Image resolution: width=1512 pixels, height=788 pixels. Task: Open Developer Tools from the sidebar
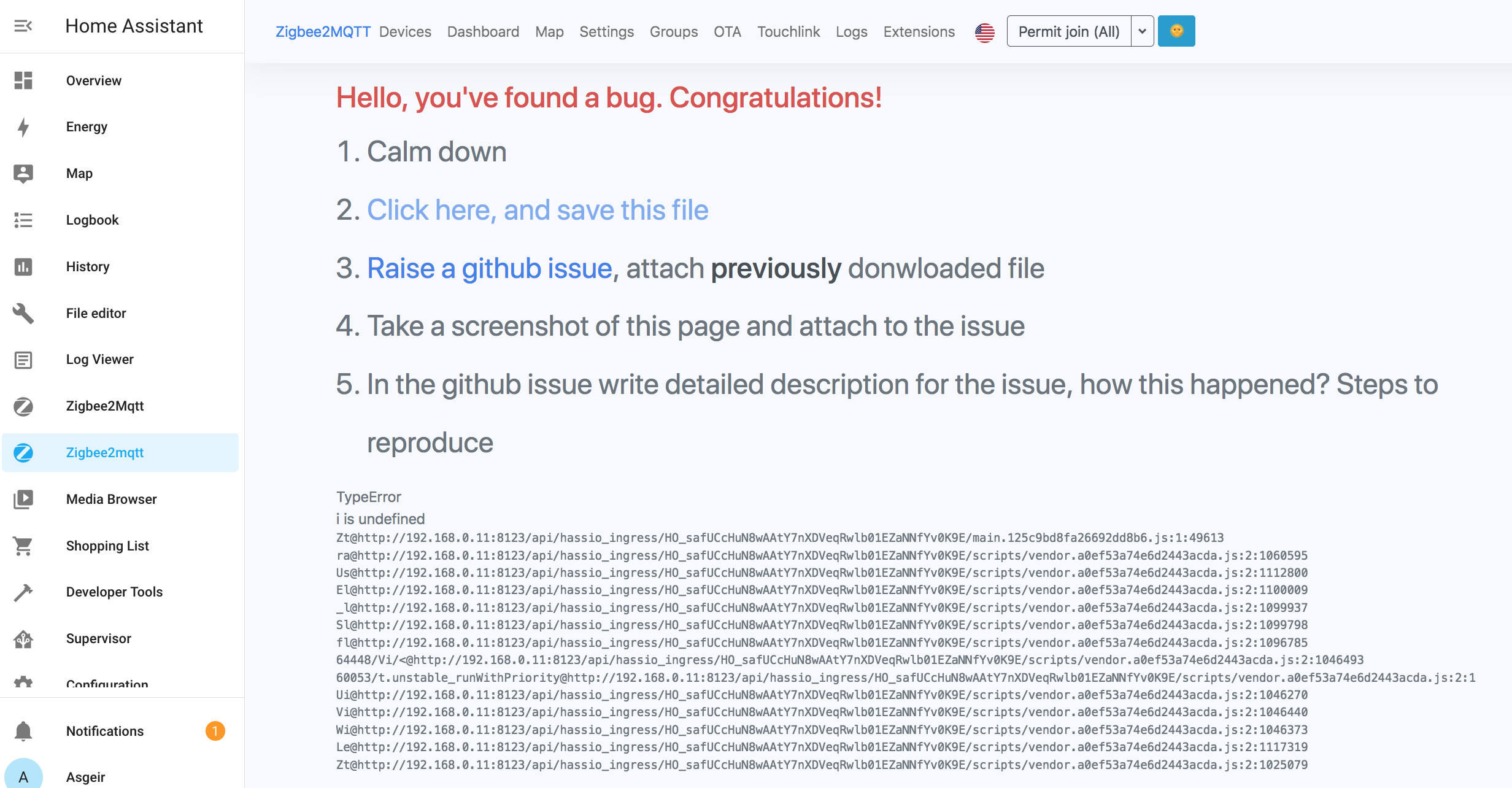(114, 592)
